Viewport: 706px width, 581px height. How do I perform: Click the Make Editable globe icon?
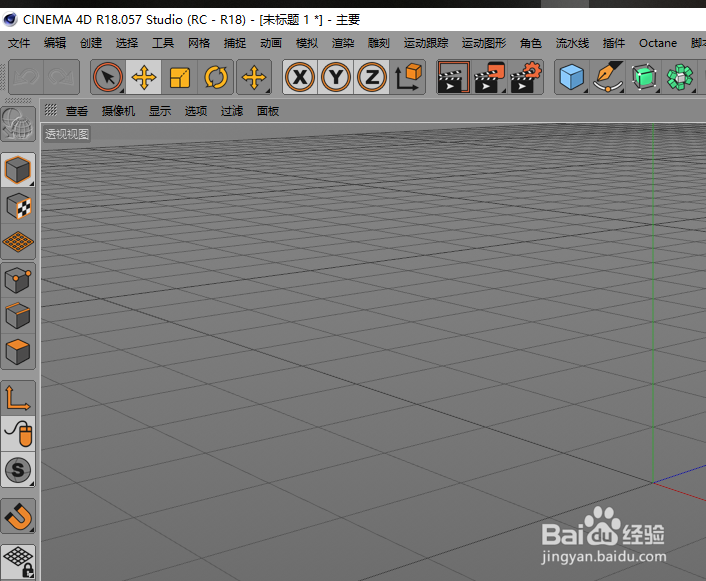(18, 124)
